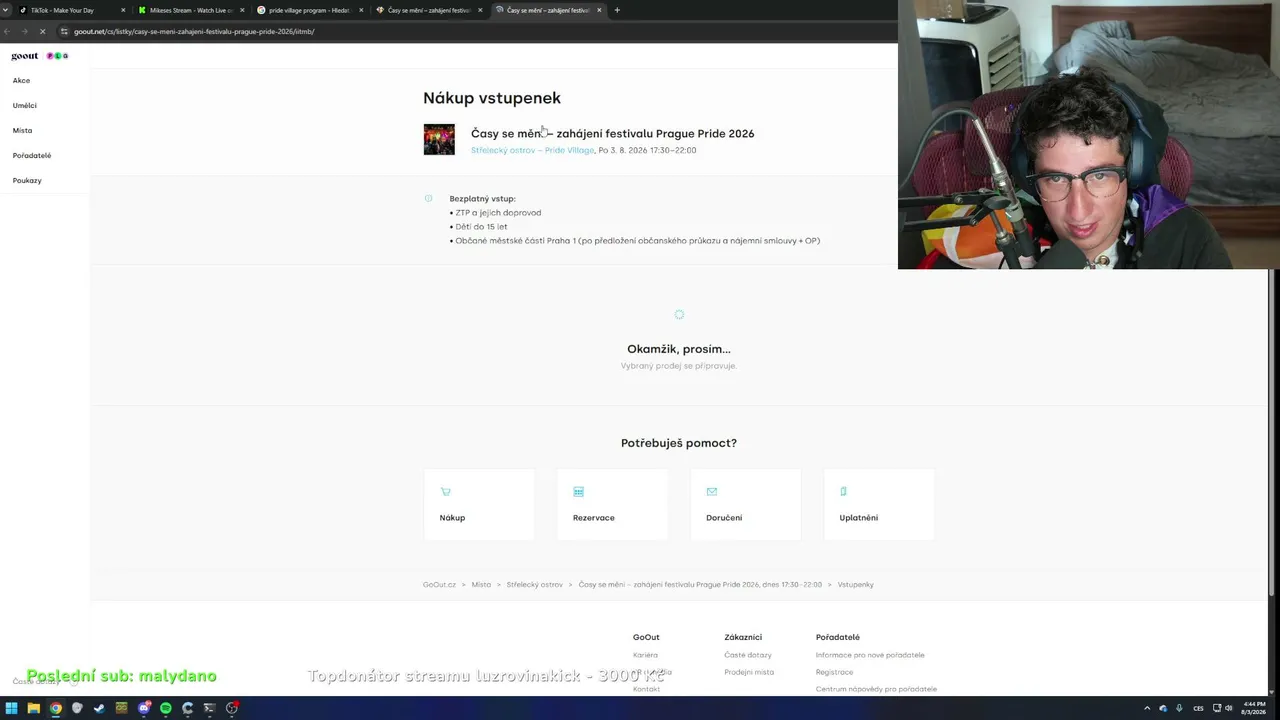
Task: Click the ticket icon on Uplatnění card
Action: pos(844,492)
